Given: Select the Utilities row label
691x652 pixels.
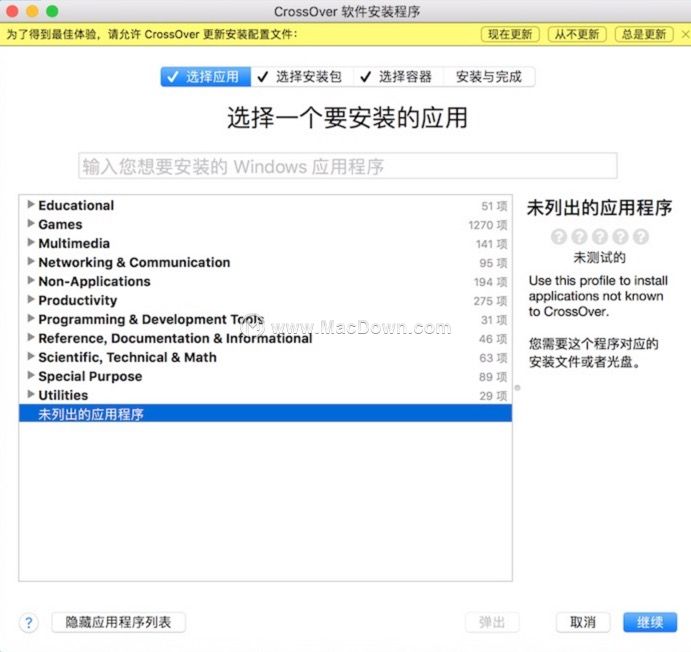Looking at the screenshot, I should pyautogui.click(x=63, y=395).
